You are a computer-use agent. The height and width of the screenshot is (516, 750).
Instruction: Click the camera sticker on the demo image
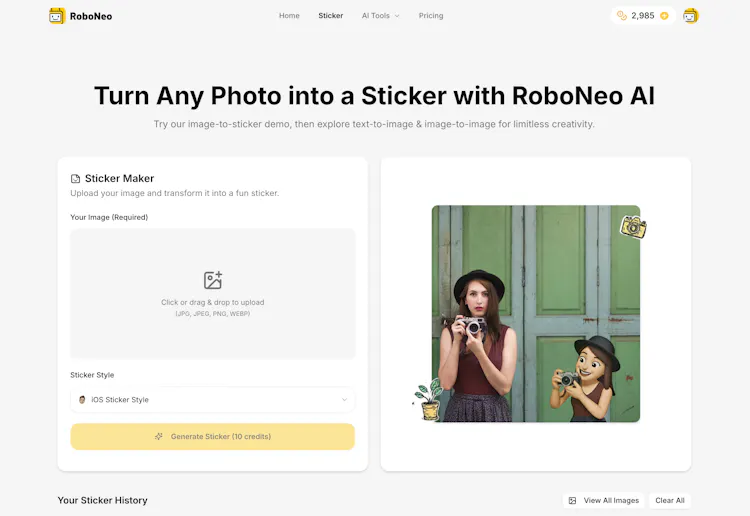tap(633, 227)
